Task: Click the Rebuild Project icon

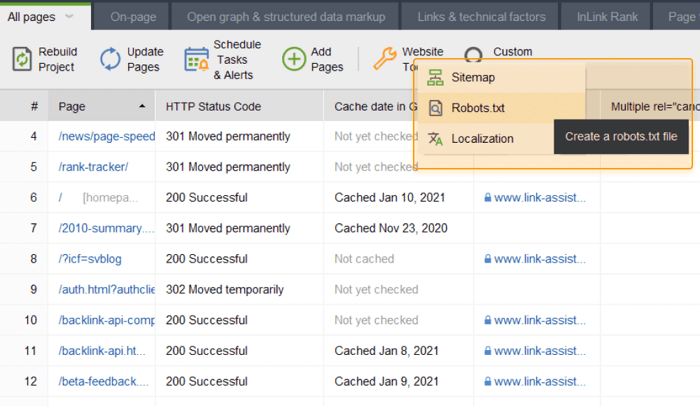Action: [22, 60]
